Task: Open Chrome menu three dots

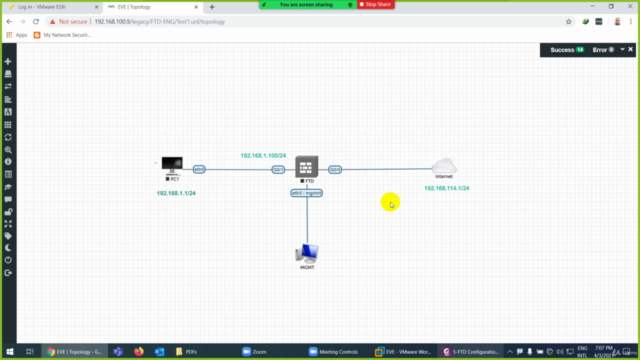Action: (631, 22)
